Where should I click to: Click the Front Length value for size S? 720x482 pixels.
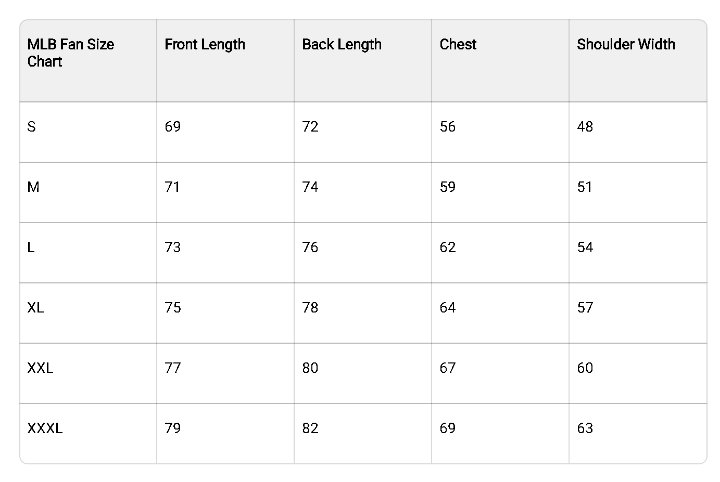point(173,127)
